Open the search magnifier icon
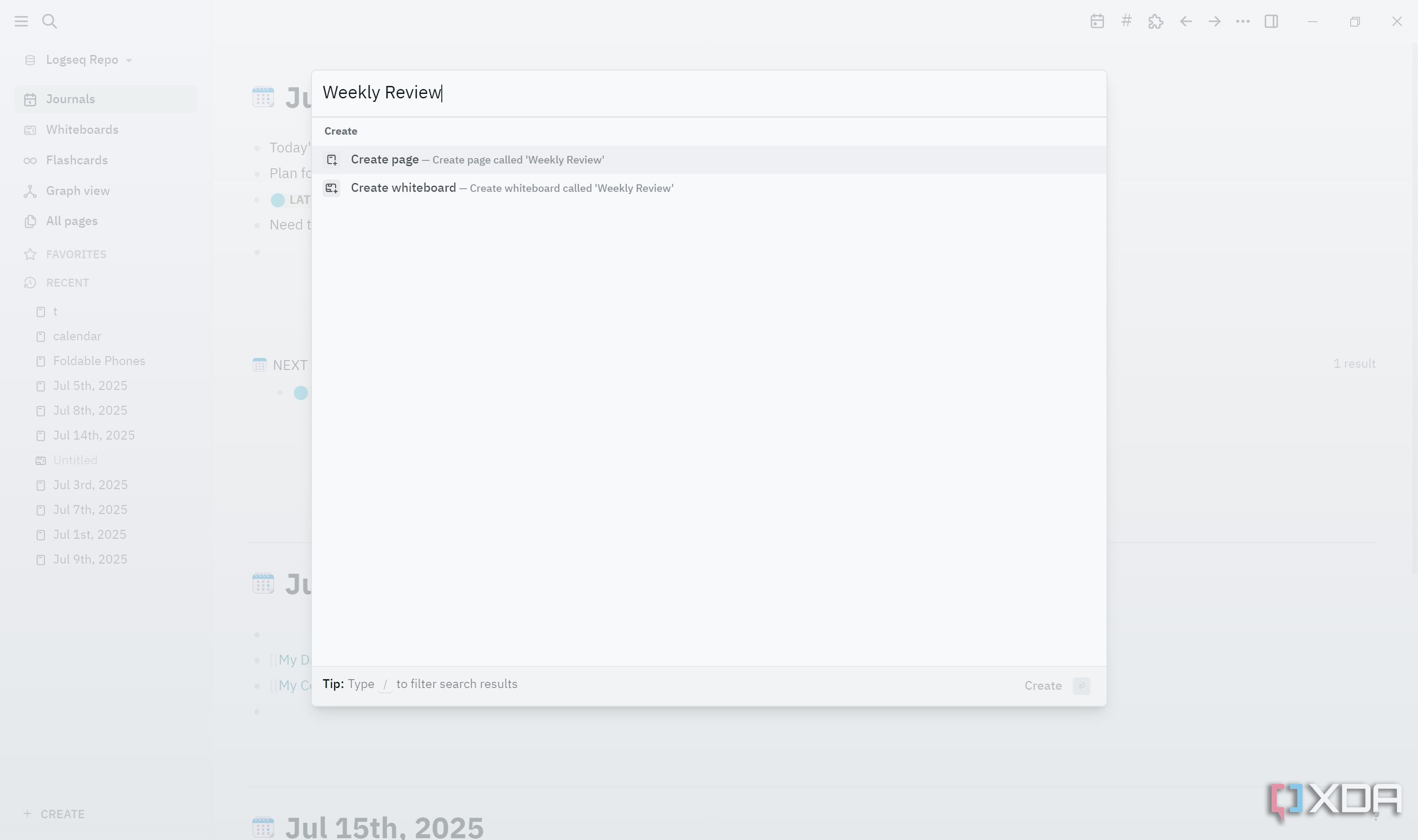 pos(50,22)
